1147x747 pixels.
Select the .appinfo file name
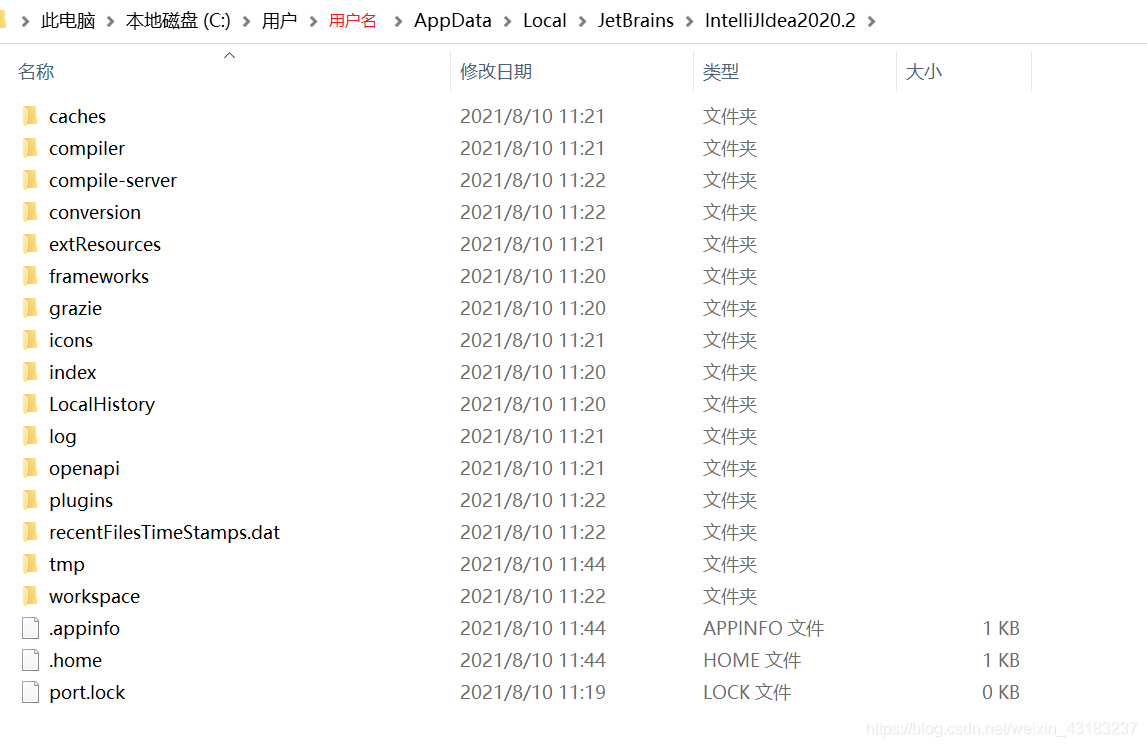[x=84, y=628]
